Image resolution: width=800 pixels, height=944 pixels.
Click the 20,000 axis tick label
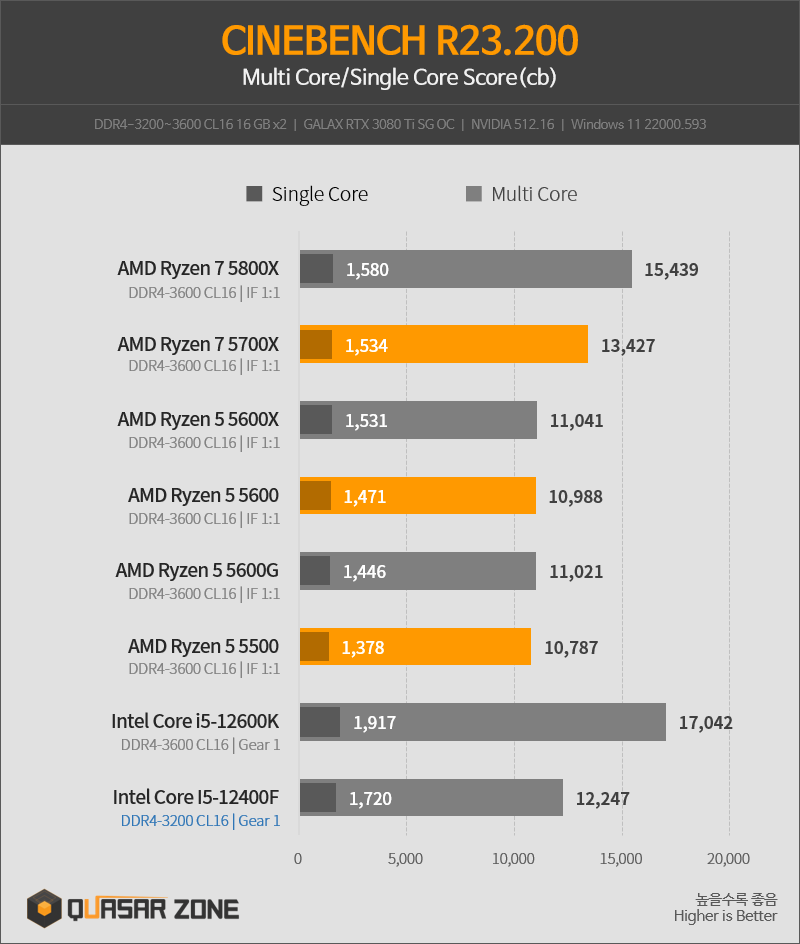tap(728, 859)
